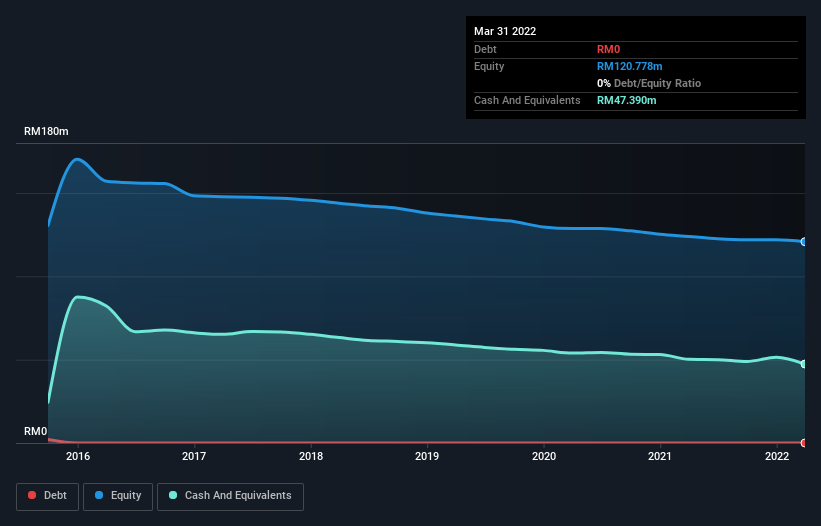Select the 2020 x-axis label

pyautogui.click(x=544, y=456)
